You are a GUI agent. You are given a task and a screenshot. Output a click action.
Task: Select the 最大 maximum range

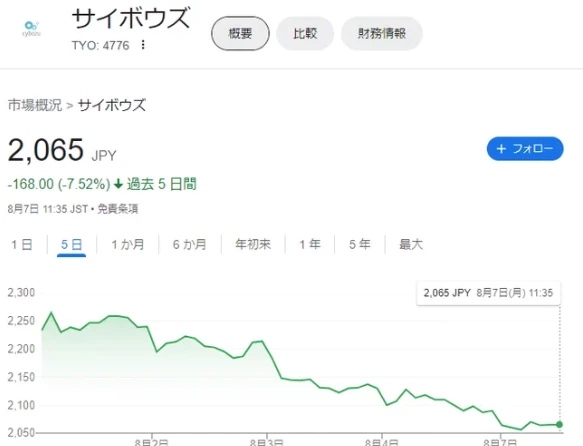click(411, 245)
